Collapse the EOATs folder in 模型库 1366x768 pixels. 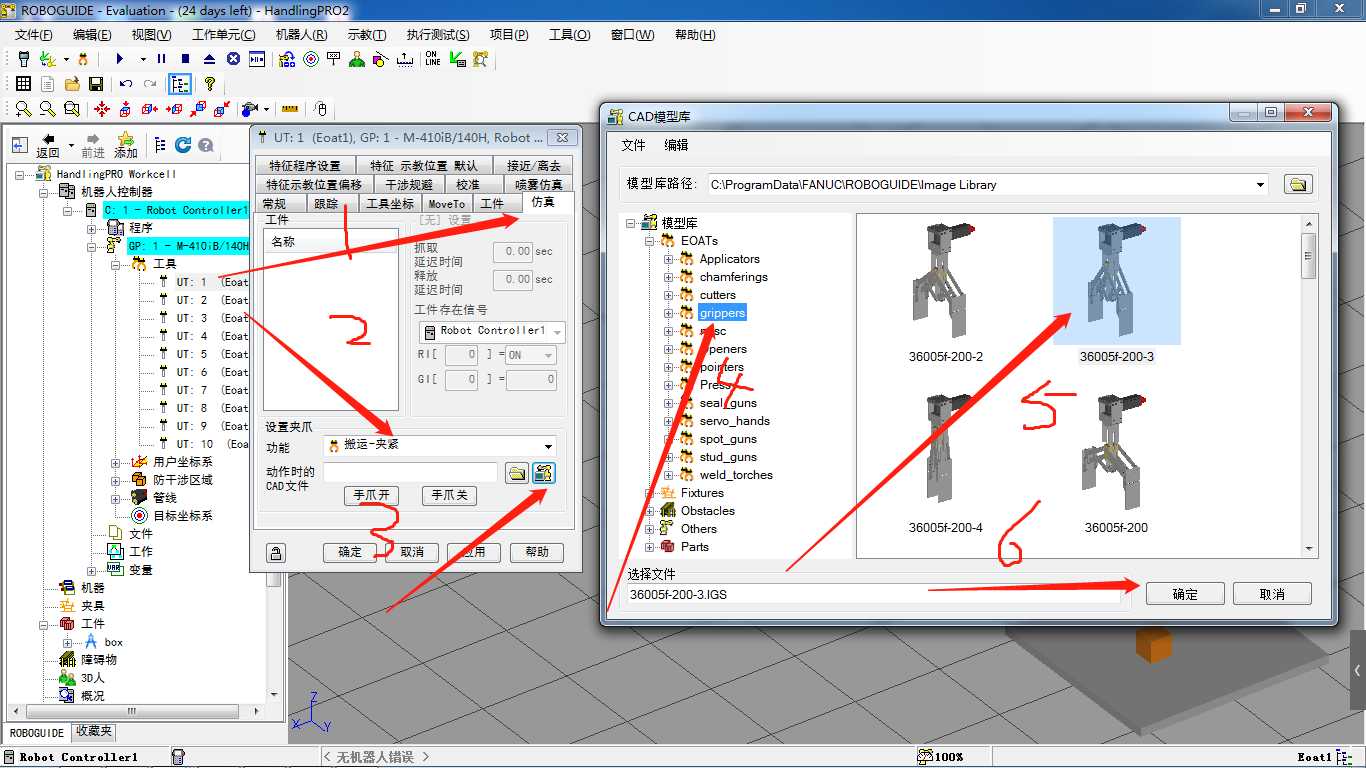[650, 241]
